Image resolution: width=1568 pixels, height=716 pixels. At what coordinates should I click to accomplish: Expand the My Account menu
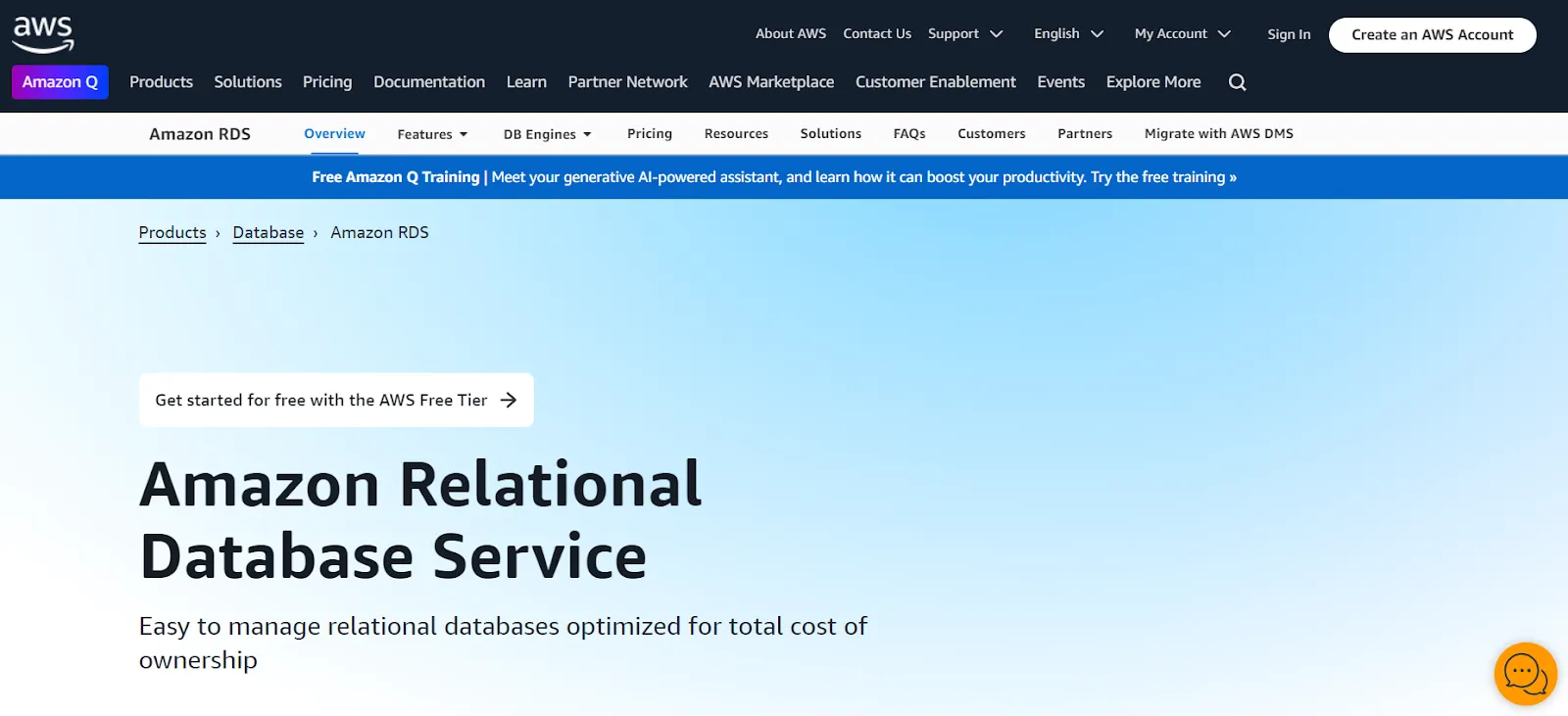(x=1183, y=33)
